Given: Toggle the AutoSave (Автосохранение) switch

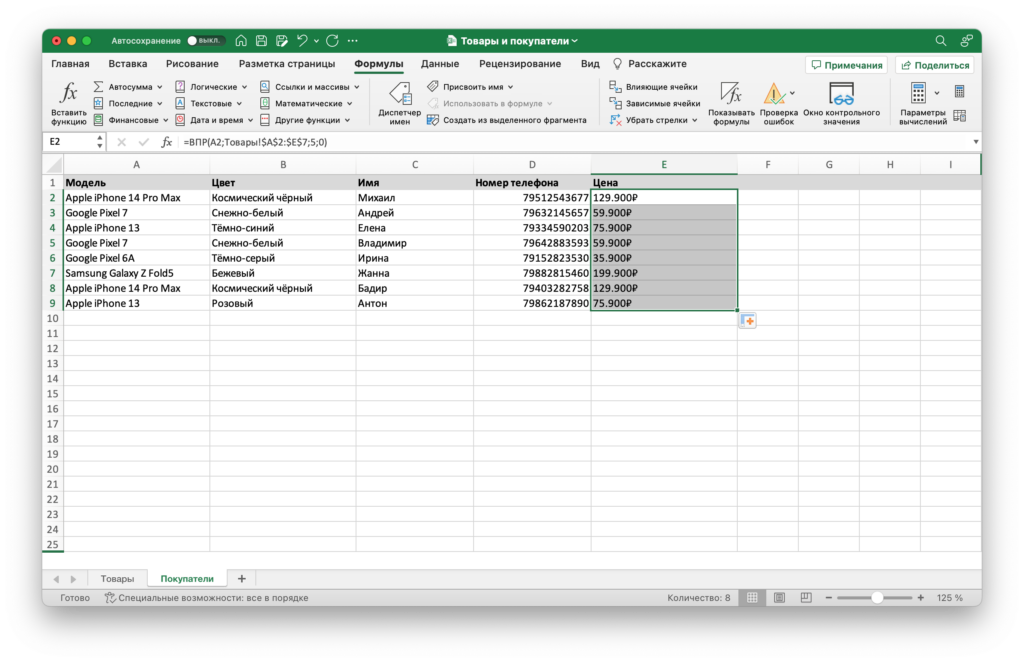Looking at the screenshot, I should (205, 40).
